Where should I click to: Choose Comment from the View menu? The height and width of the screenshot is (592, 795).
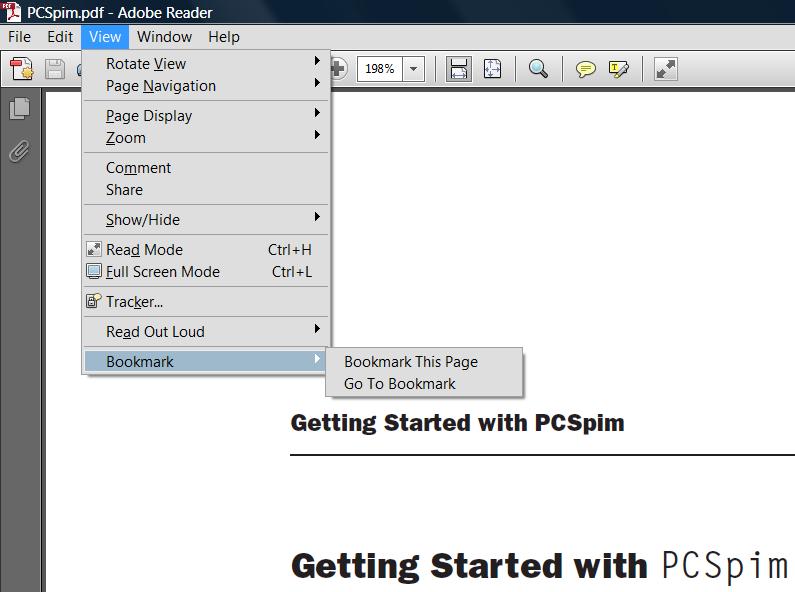(x=206, y=168)
